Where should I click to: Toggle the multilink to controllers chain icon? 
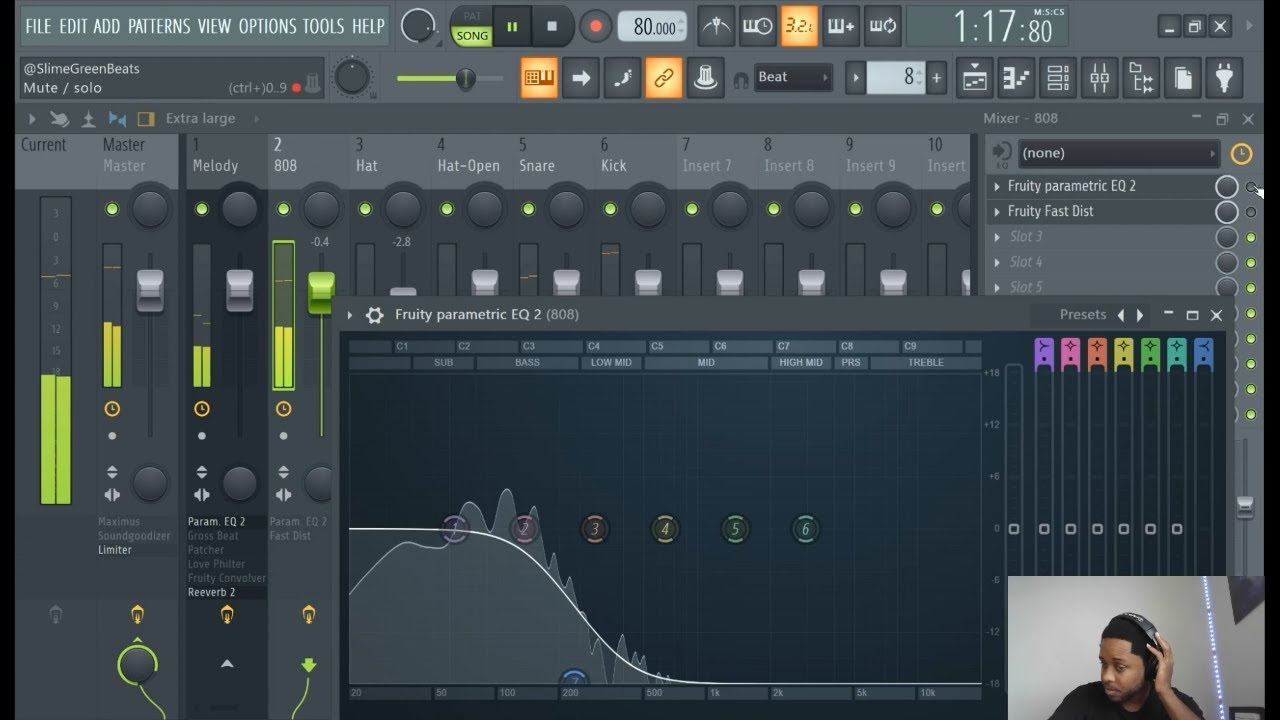click(x=664, y=78)
